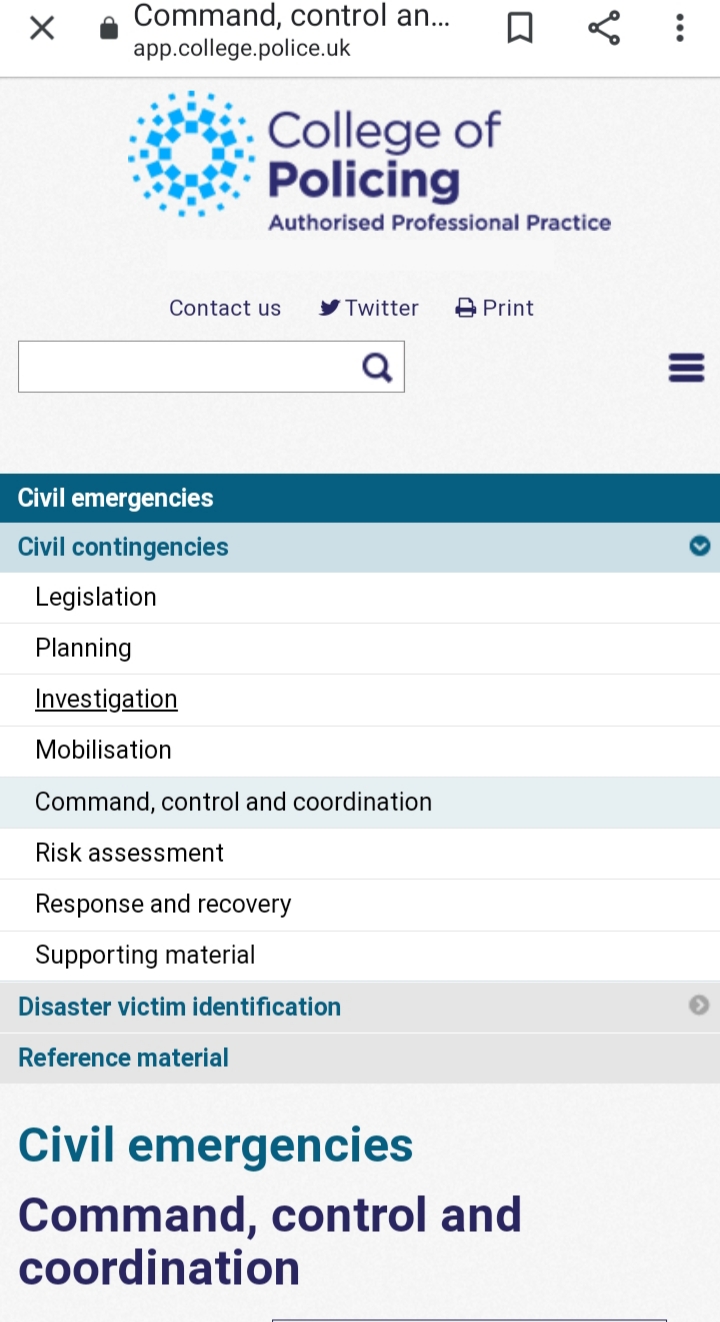
Task: Click the College of Policing logo
Action: click(369, 160)
